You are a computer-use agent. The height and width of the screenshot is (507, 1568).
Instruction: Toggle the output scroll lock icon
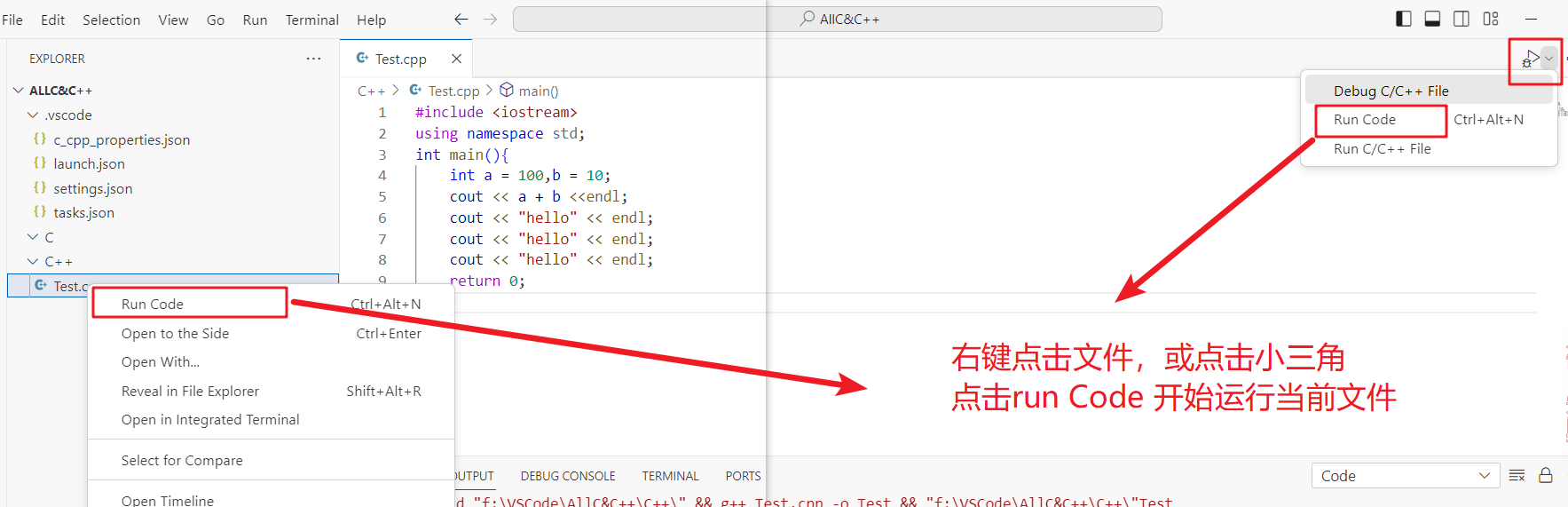coord(1545,476)
